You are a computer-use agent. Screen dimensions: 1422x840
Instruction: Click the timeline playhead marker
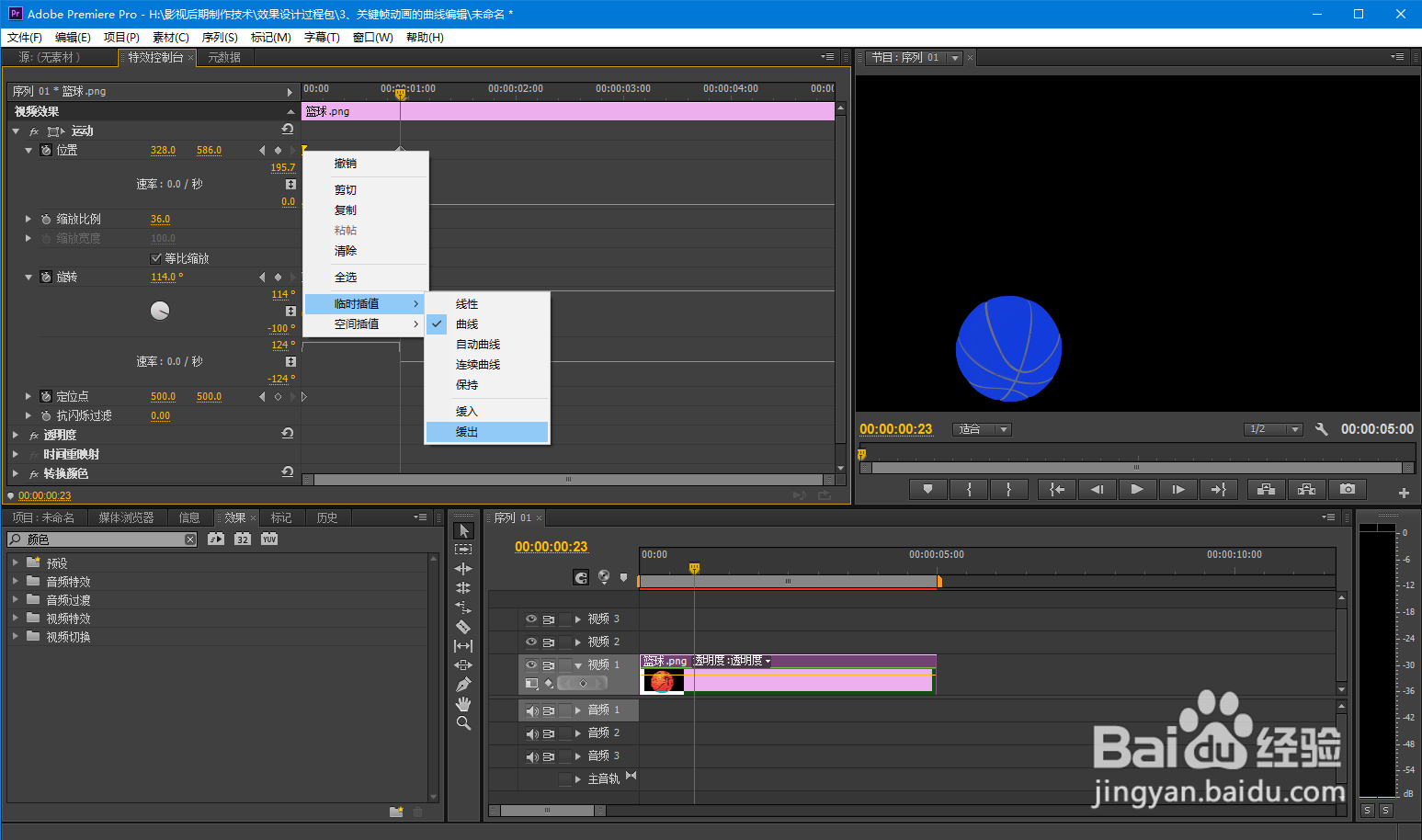(694, 568)
